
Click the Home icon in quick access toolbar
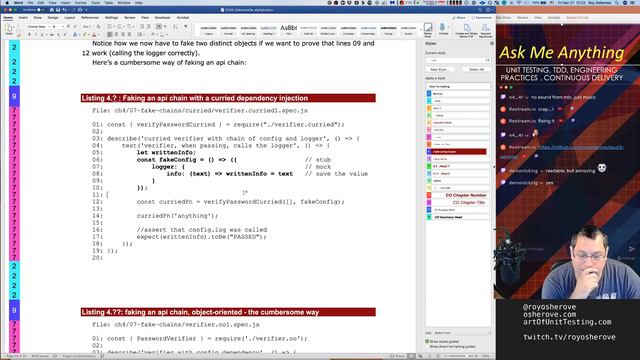(52, 9)
